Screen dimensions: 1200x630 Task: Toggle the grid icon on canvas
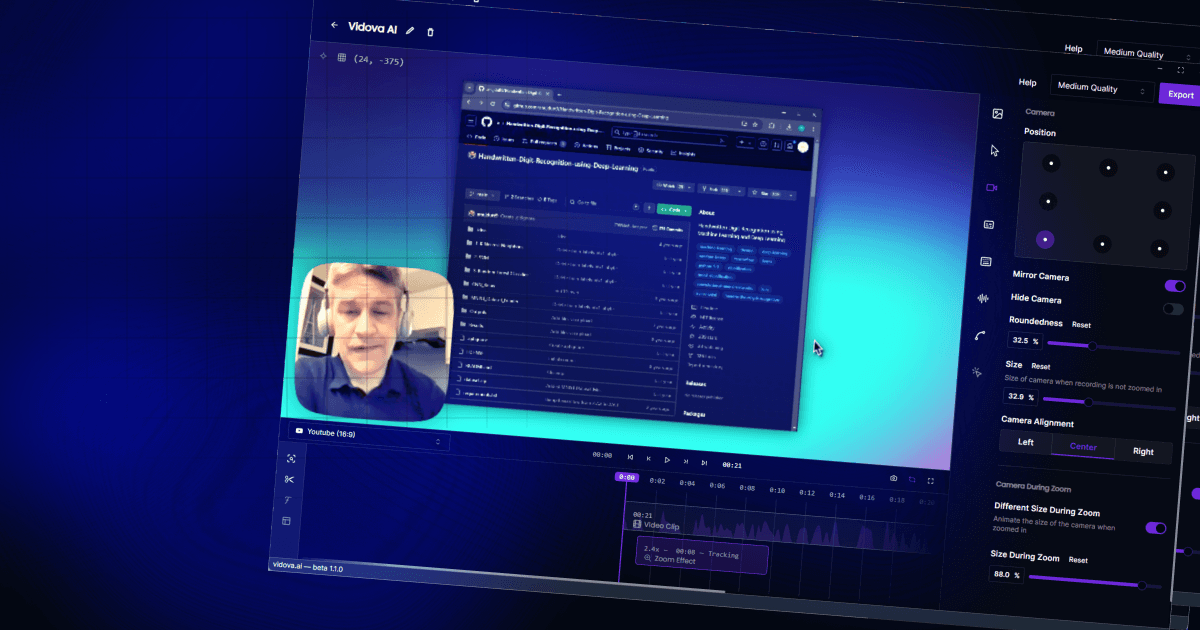coord(341,58)
